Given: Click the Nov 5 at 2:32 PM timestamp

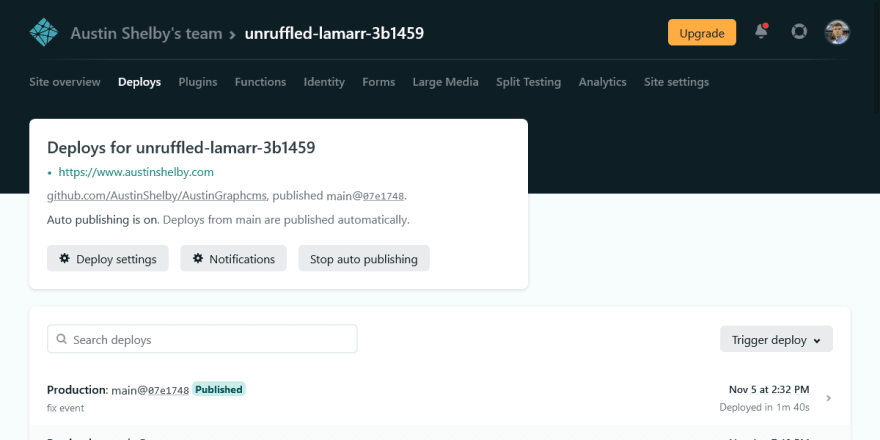Looking at the screenshot, I should (769, 389).
